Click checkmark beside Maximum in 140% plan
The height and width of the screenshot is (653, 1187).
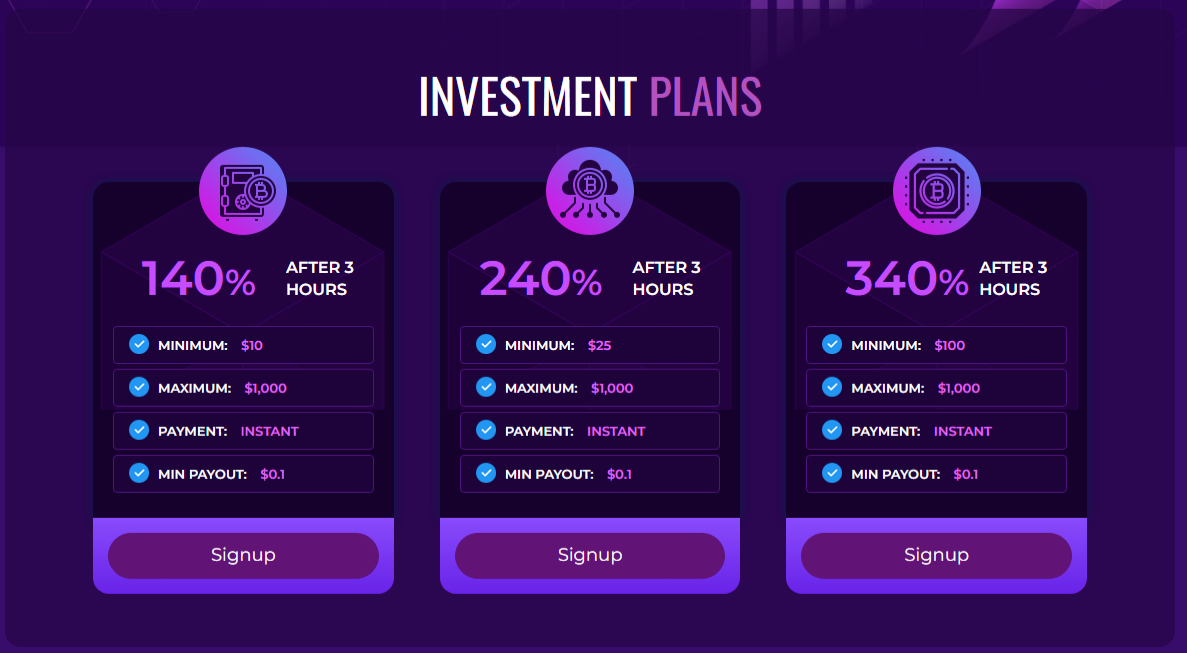click(x=139, y=388)
